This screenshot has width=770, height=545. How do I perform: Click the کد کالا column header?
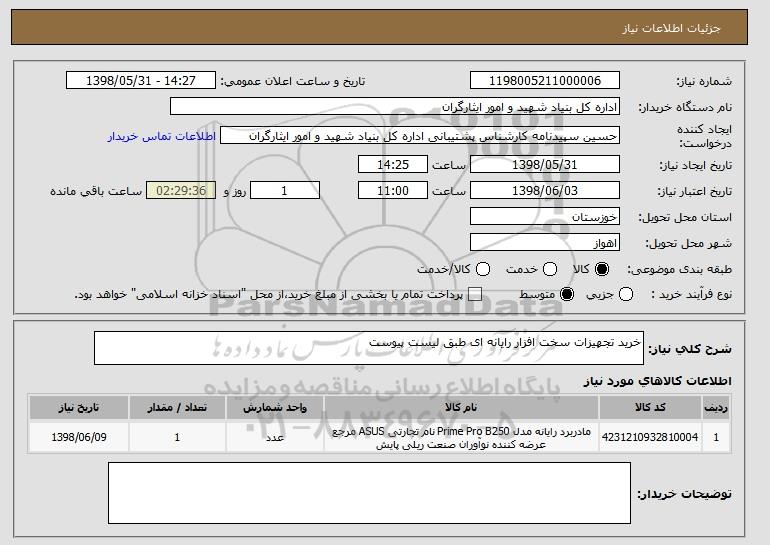pos(650,408)
